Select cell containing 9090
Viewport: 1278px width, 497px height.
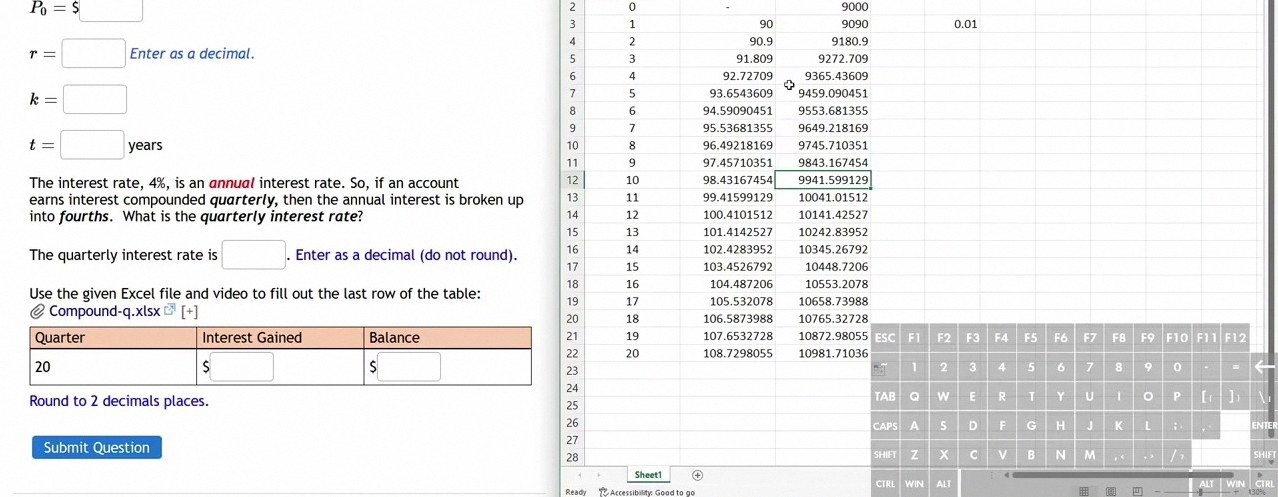(x=823, y=24)
